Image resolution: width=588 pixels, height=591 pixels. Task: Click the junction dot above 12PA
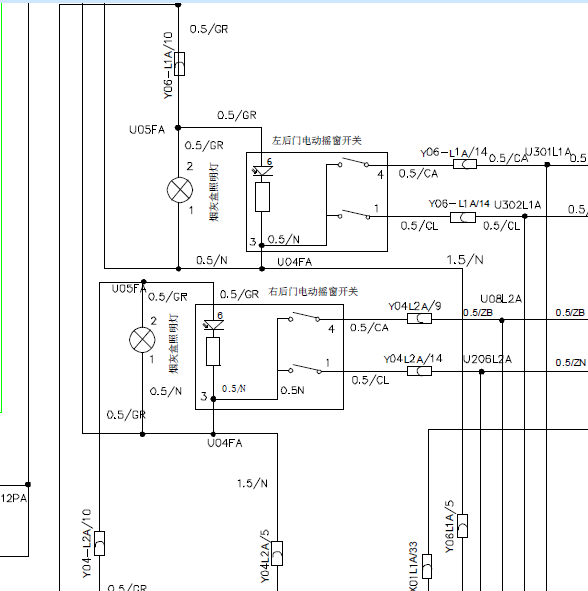pyautogui.click(x=28, y=484)
